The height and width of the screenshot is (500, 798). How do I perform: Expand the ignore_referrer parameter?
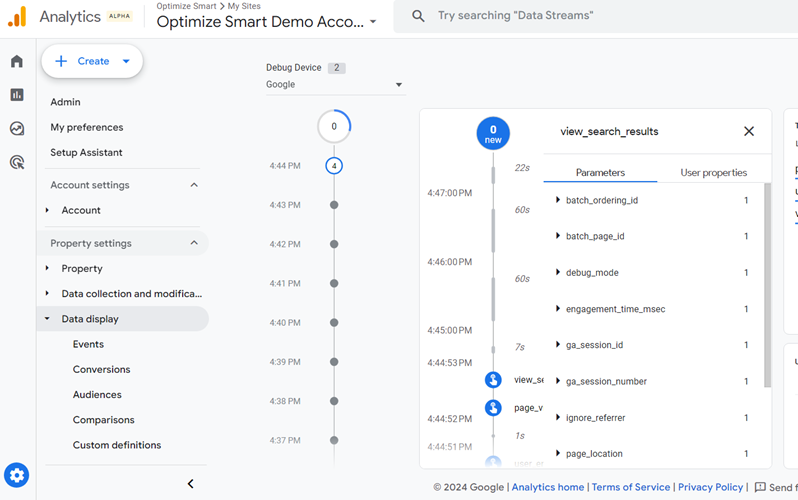(558, 417)
